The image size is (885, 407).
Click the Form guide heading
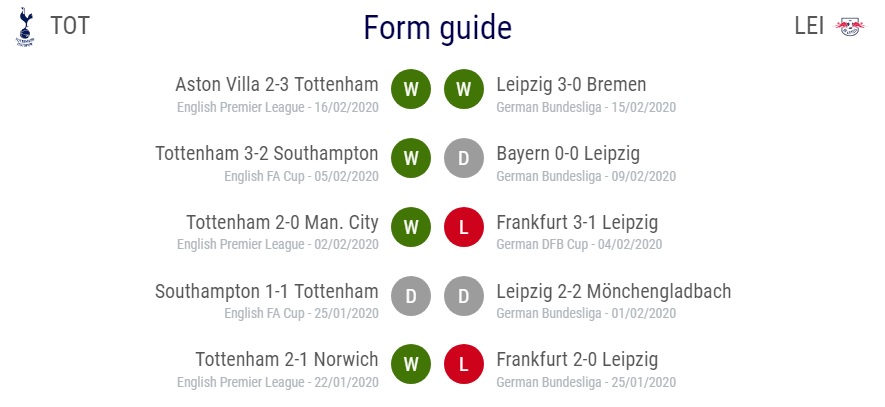(437, 28)
